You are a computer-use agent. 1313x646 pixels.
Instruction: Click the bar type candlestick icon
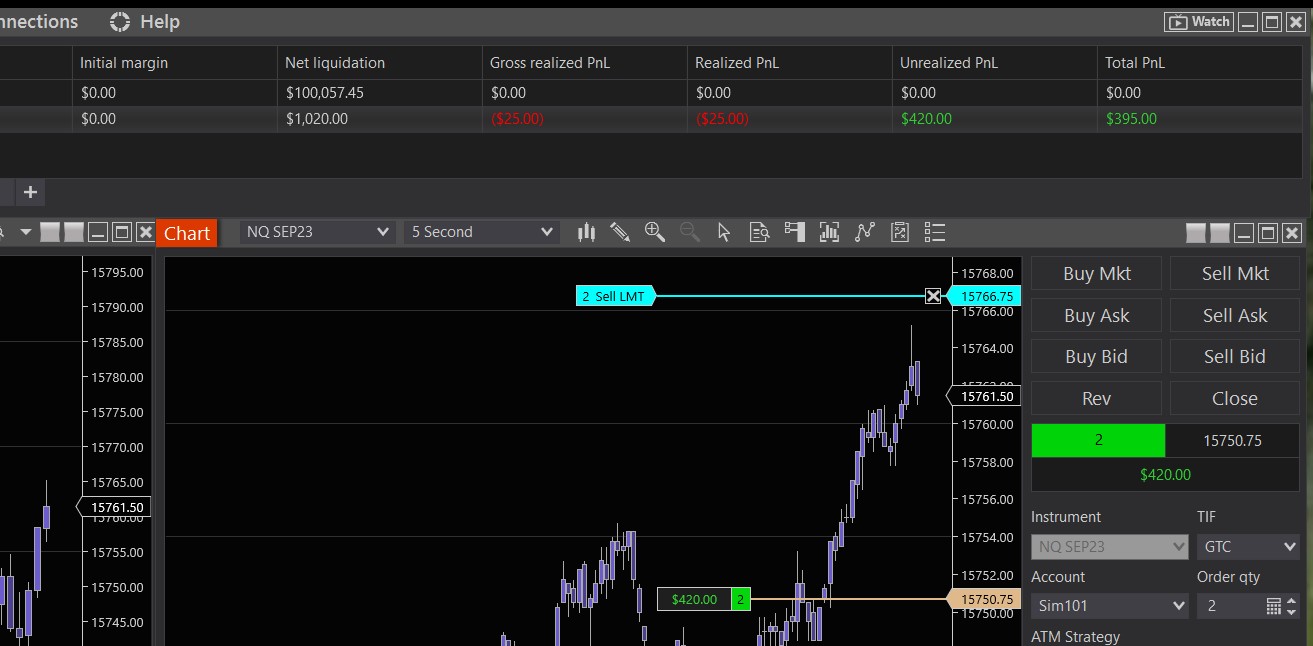(x=586, y=232)
